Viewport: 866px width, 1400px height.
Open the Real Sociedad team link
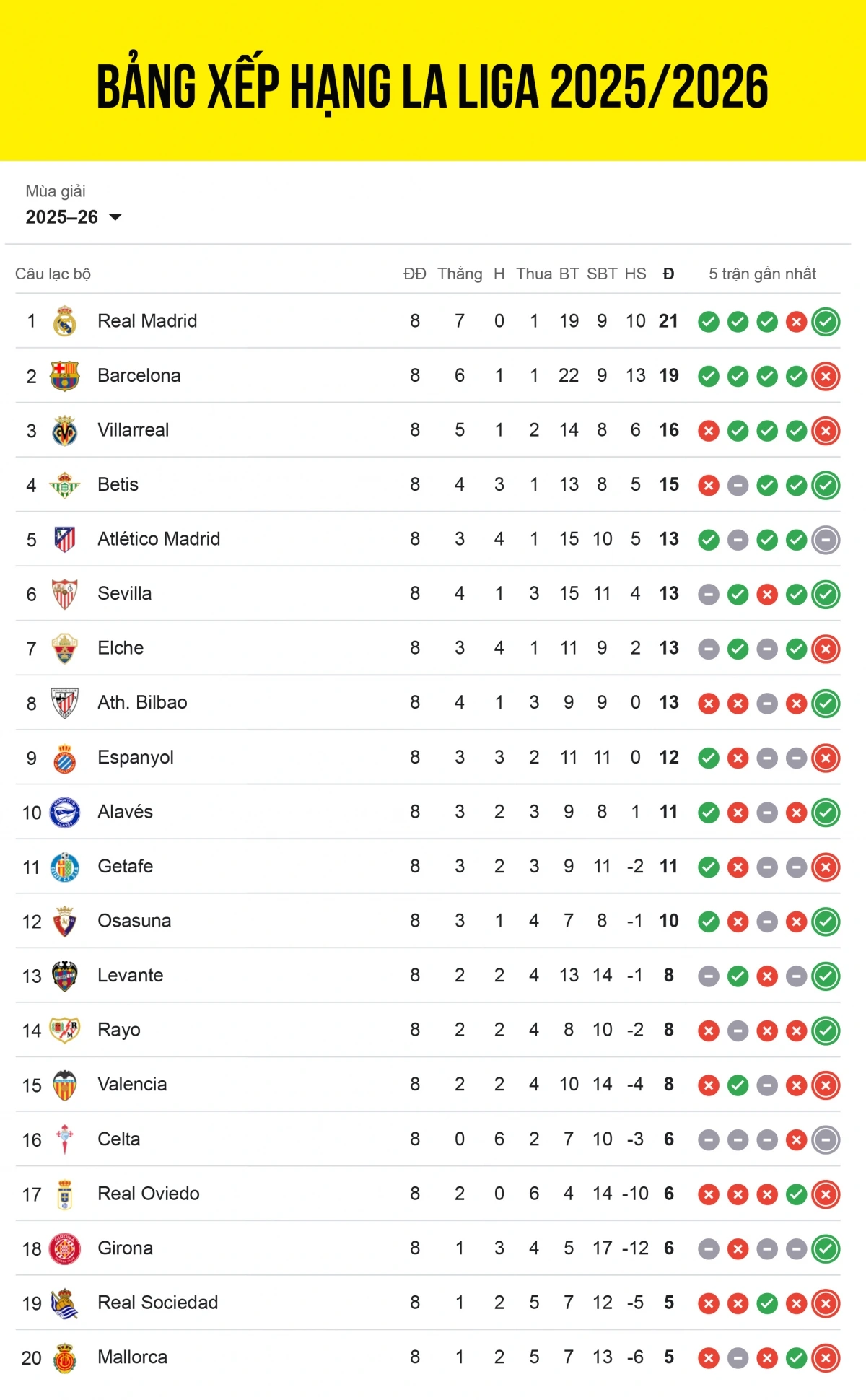tap(157, 1303)
